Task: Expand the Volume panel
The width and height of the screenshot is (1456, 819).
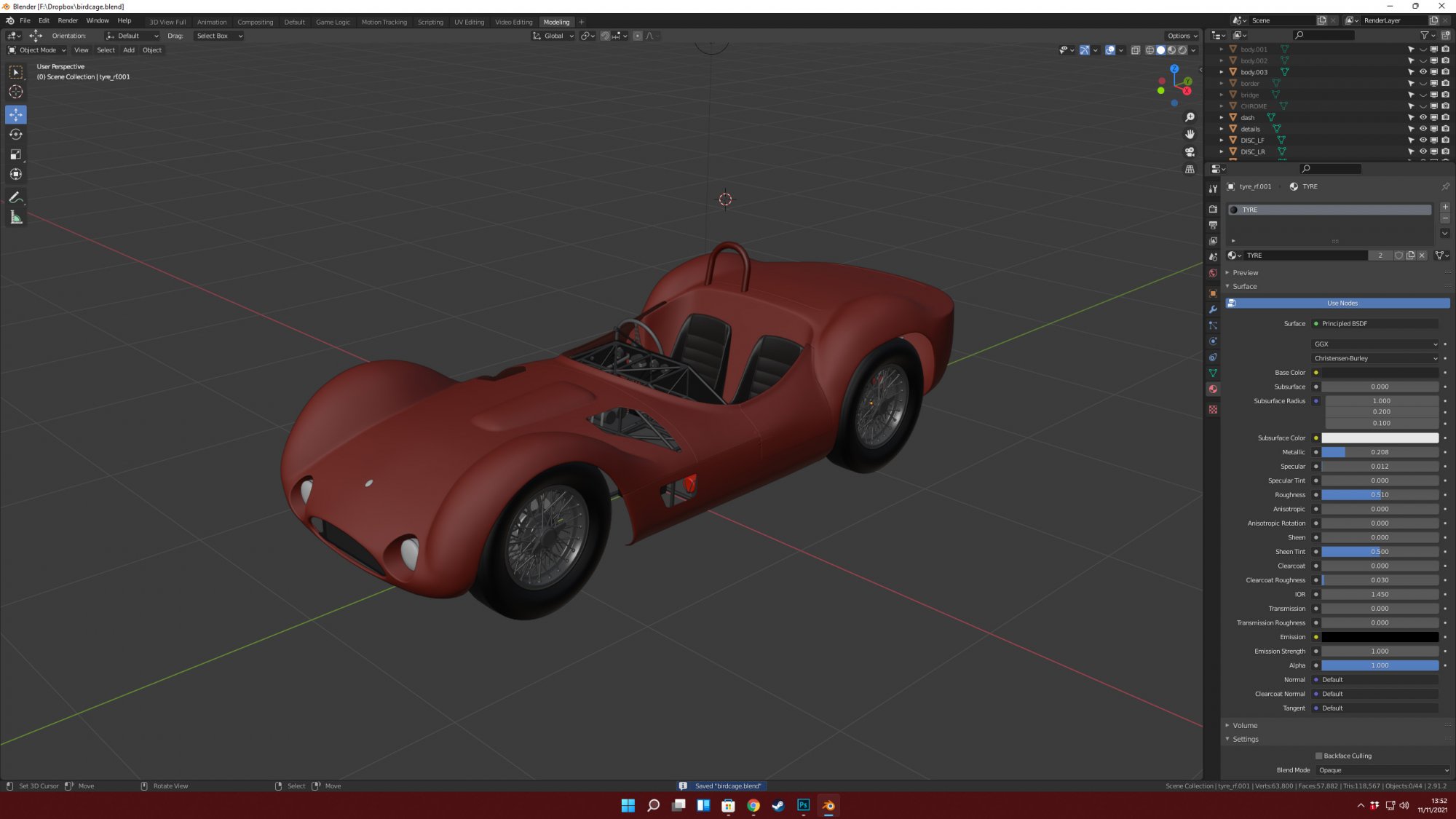Action: (x=1245, y=726)
